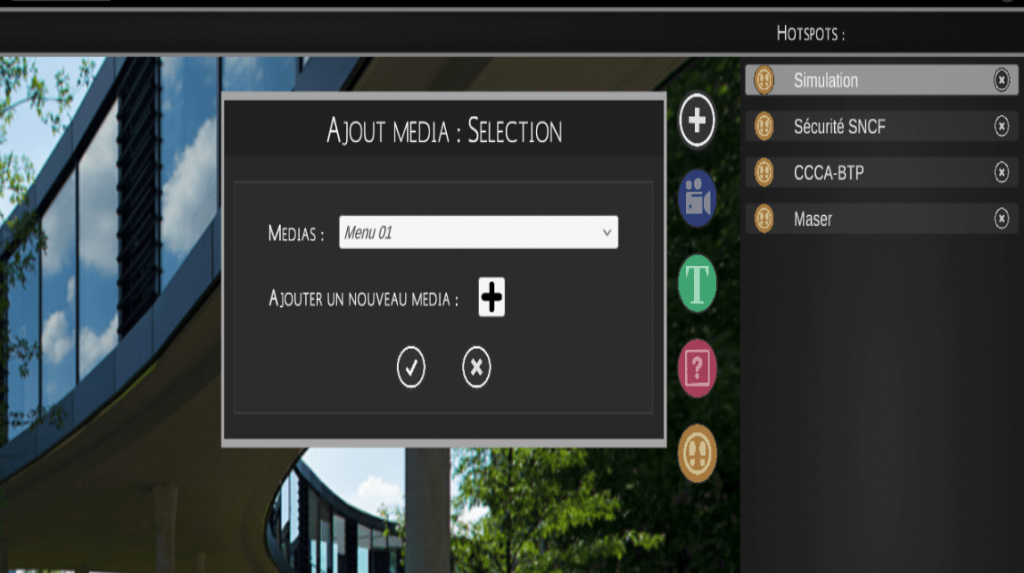This screenshot has height=573, width=1024.
Task: Delete the Sécurité SNCF hotspot
Action: click(1001, 126)
